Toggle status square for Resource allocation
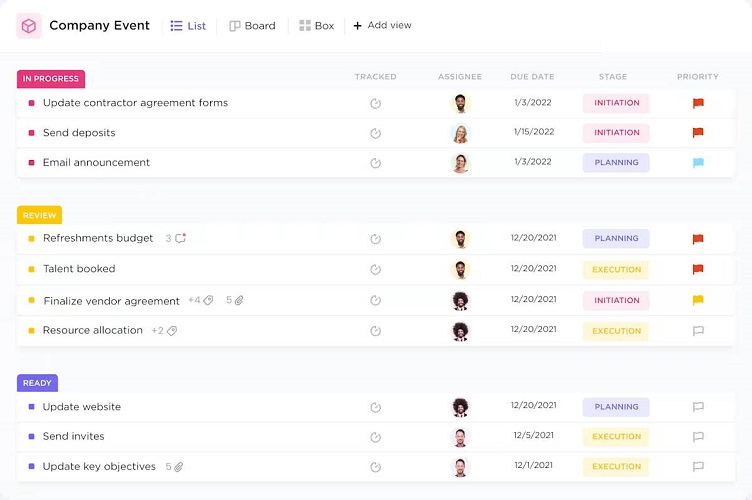Screen dimensions: 752x500 tap(32, 330)
